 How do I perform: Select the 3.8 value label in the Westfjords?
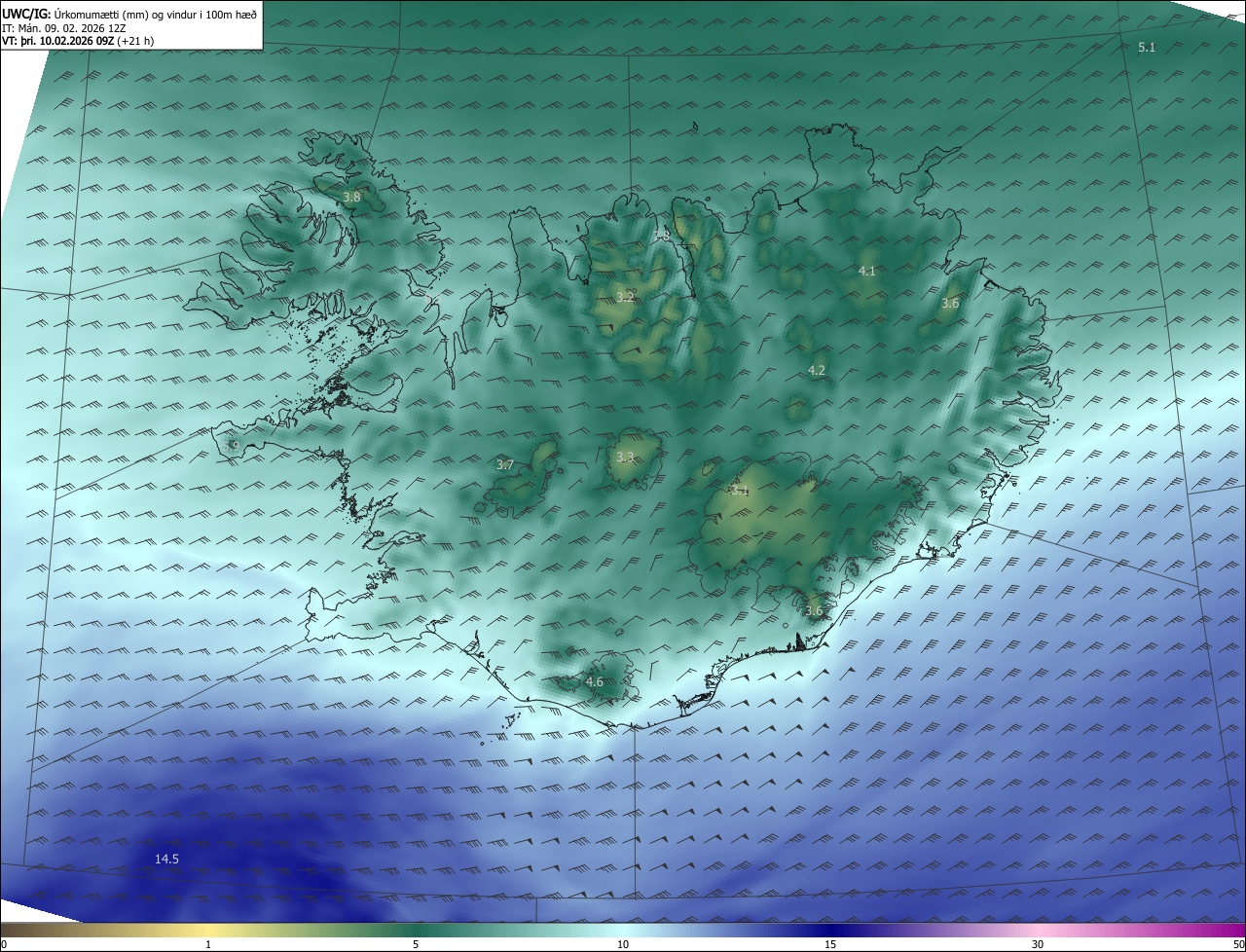[x=351, y=197]
